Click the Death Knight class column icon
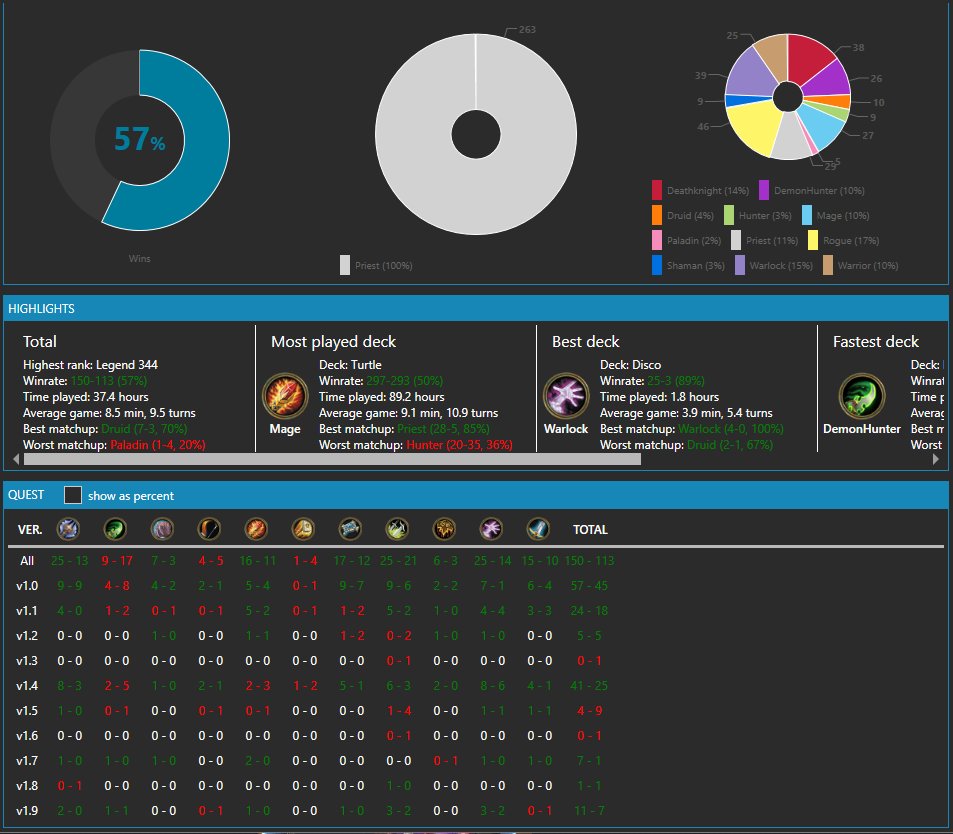The image size is (953, 834). pos(68,529)
